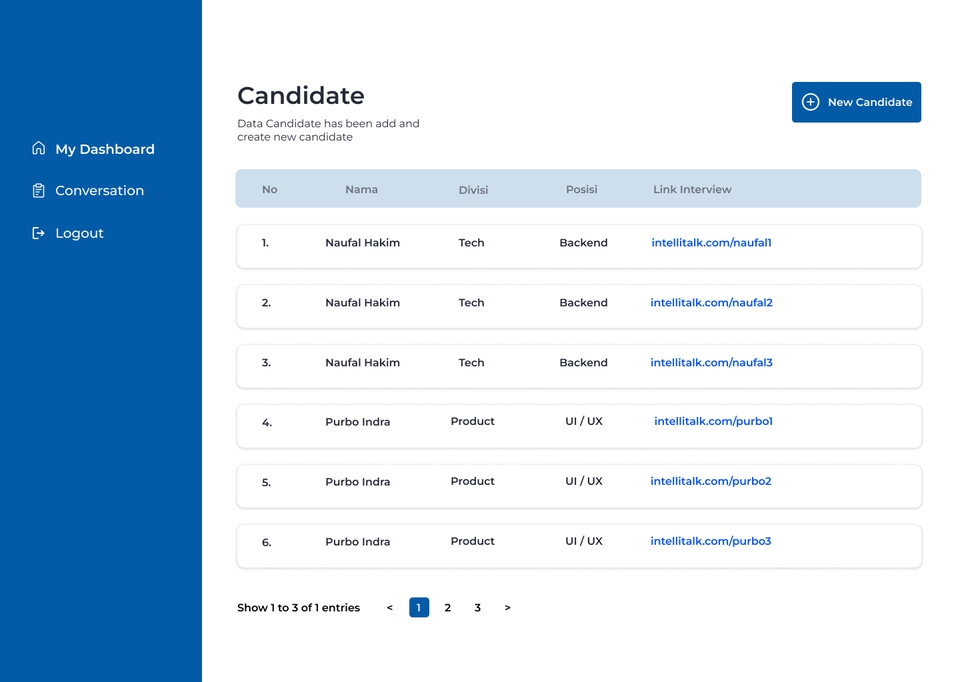Click the Nama column header
Viewport: 960px width, 682px height.
361,190
